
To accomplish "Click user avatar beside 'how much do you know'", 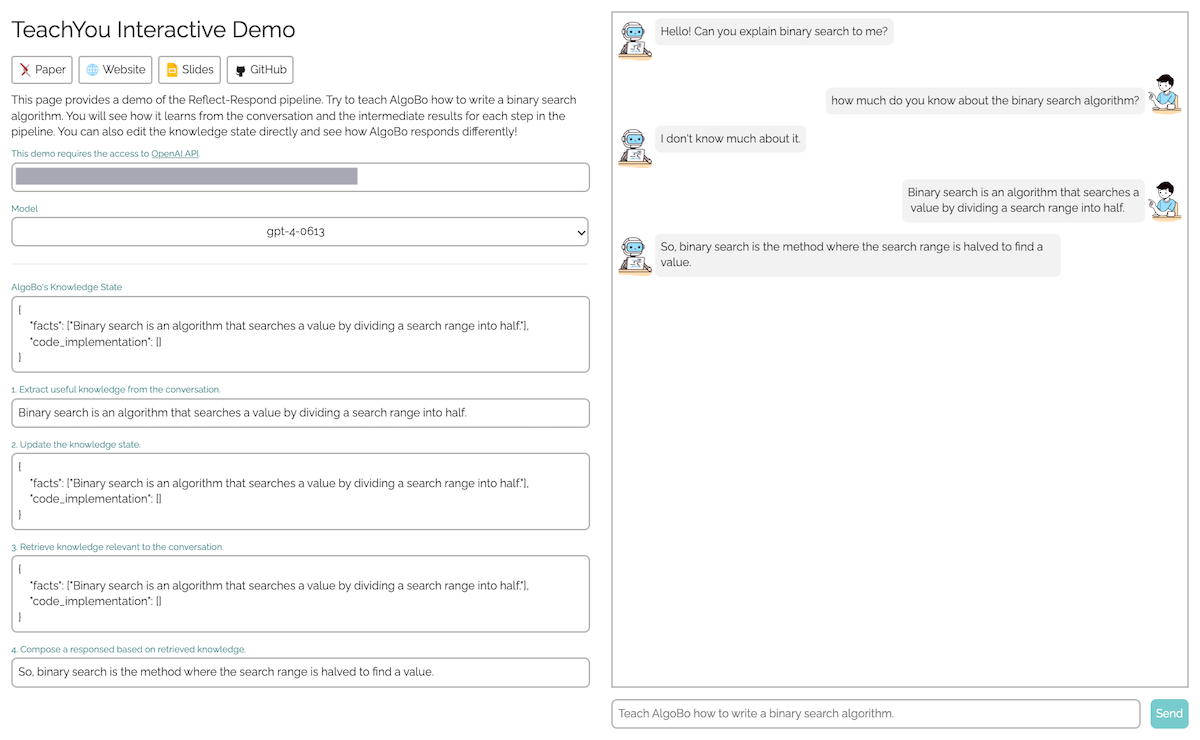I will (1164, 93).
